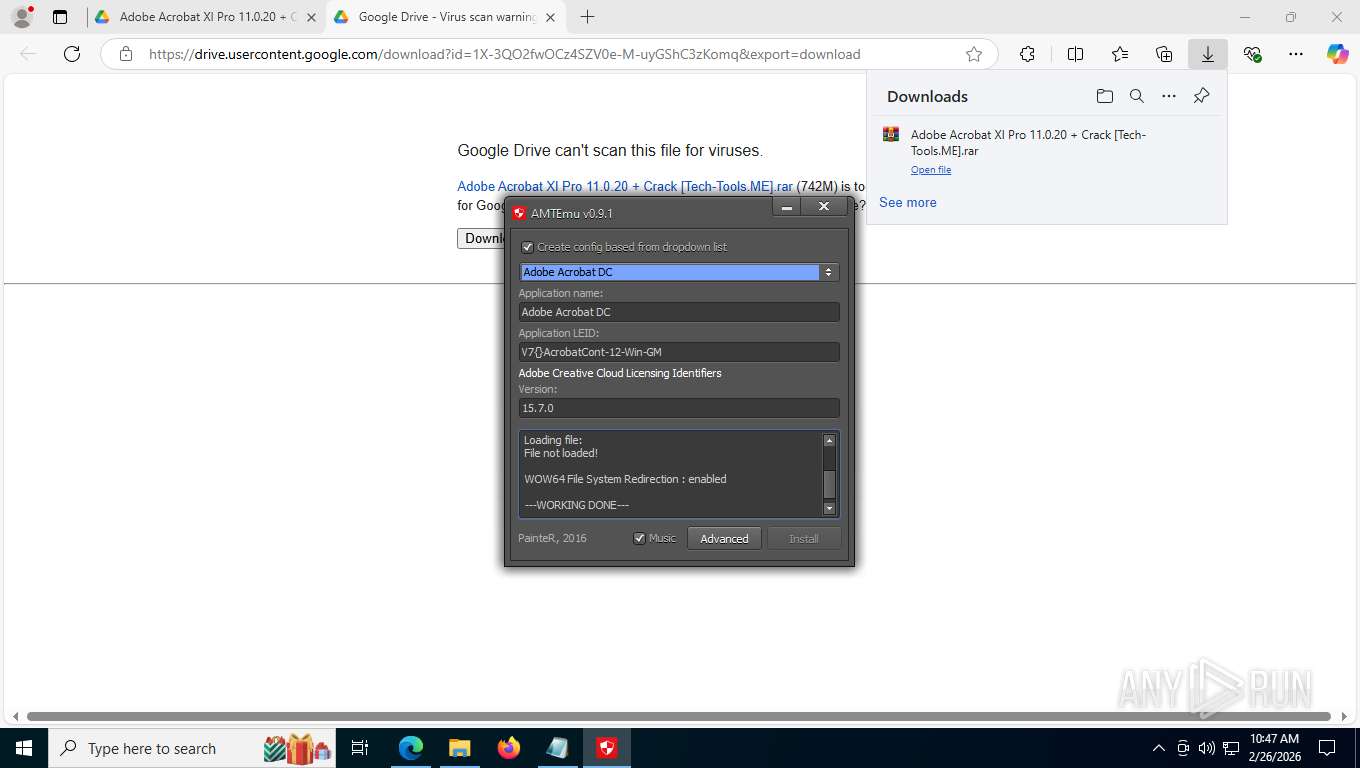Open Browser essentials heart icon
Screen dimensions: 1360x768
pyautogui.click(x=1252, y=54)
